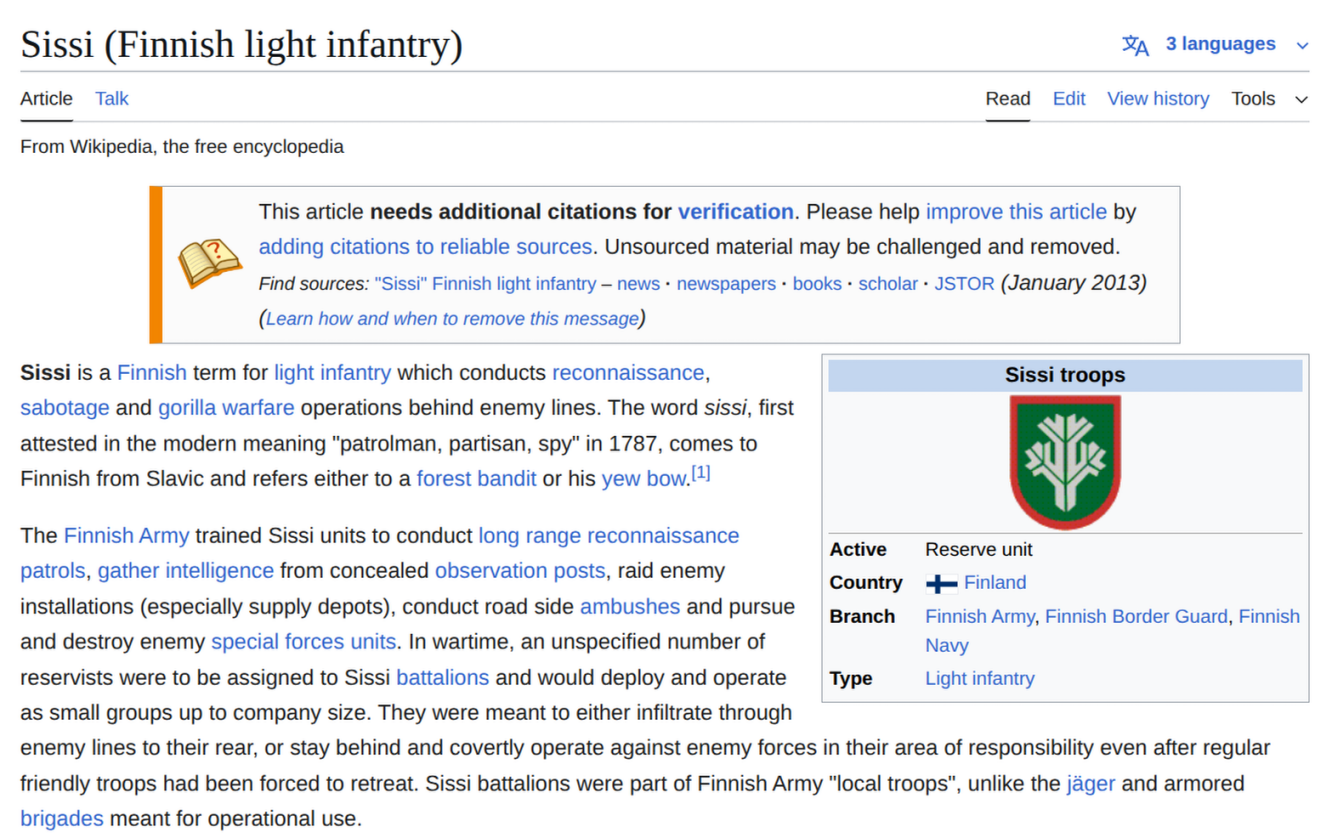Open Finnish Army link in the infobox Branch row
The image size is (1332, 838).
pyautogui.click(x=980, y=617)
